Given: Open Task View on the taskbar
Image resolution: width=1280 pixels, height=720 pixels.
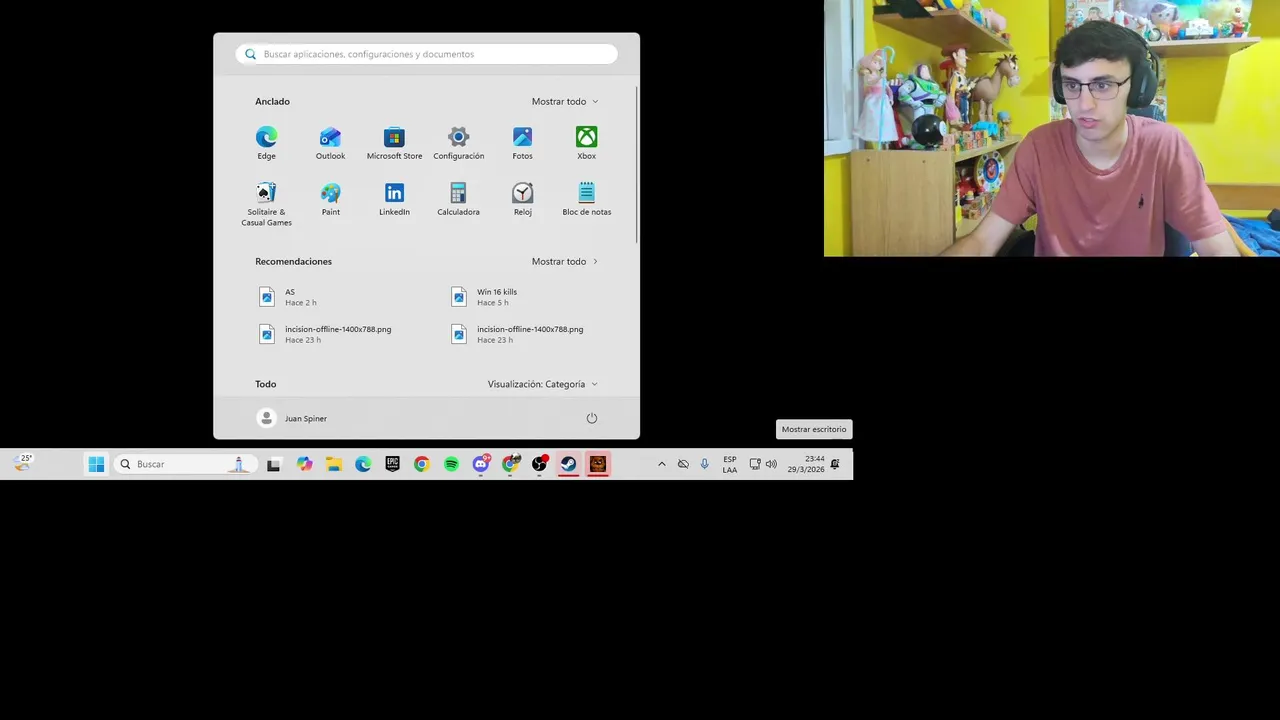Looking at the screenshot, I should pyautogui.click(x=274, y=464).
